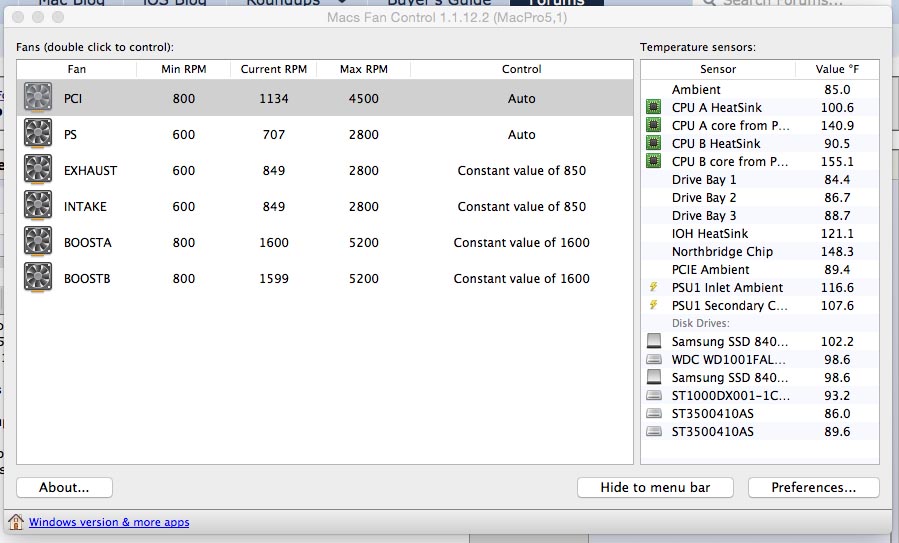Click the drive icon beside temperature 102.2
The height and width of the screenshot is (543, 899).
654,341
